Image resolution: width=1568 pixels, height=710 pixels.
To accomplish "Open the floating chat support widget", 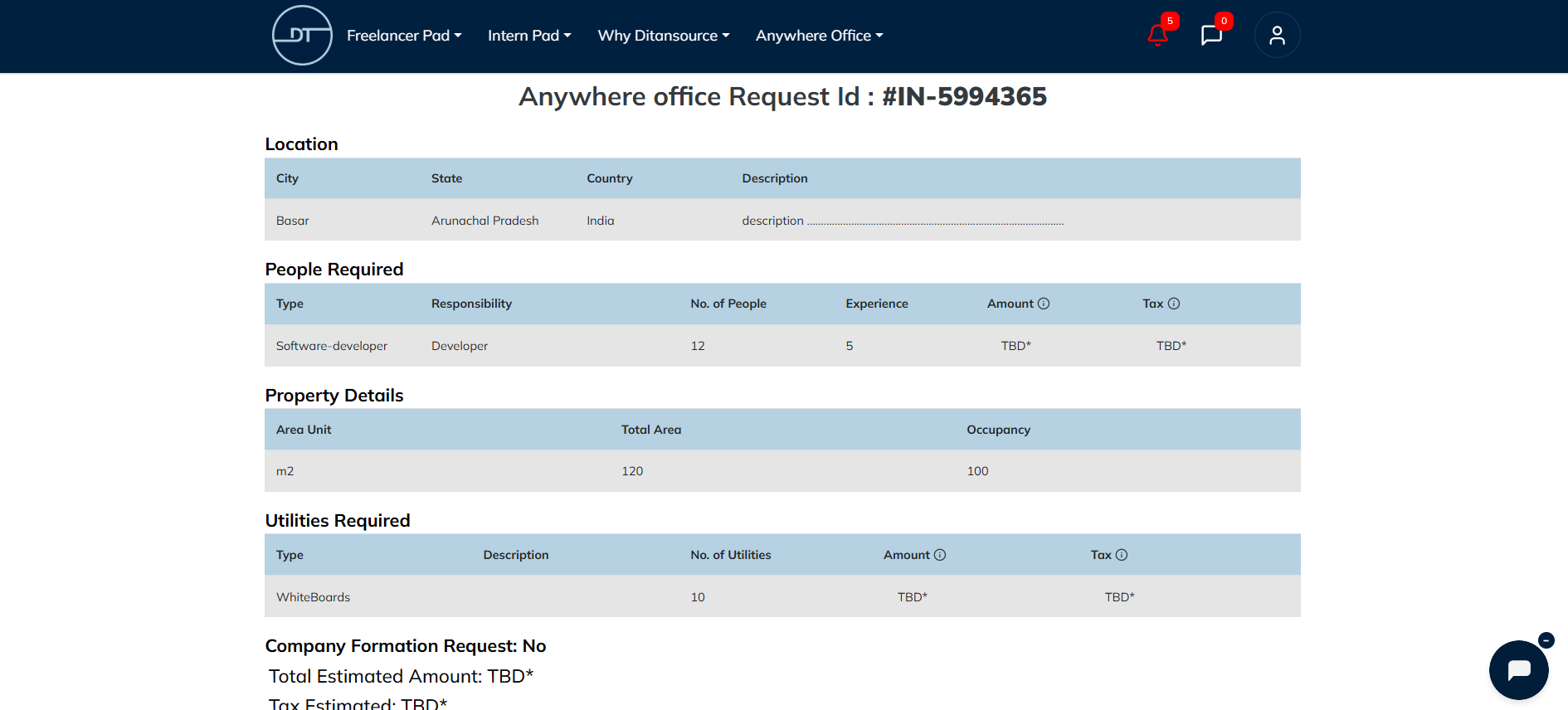I will coord(1518,670).
